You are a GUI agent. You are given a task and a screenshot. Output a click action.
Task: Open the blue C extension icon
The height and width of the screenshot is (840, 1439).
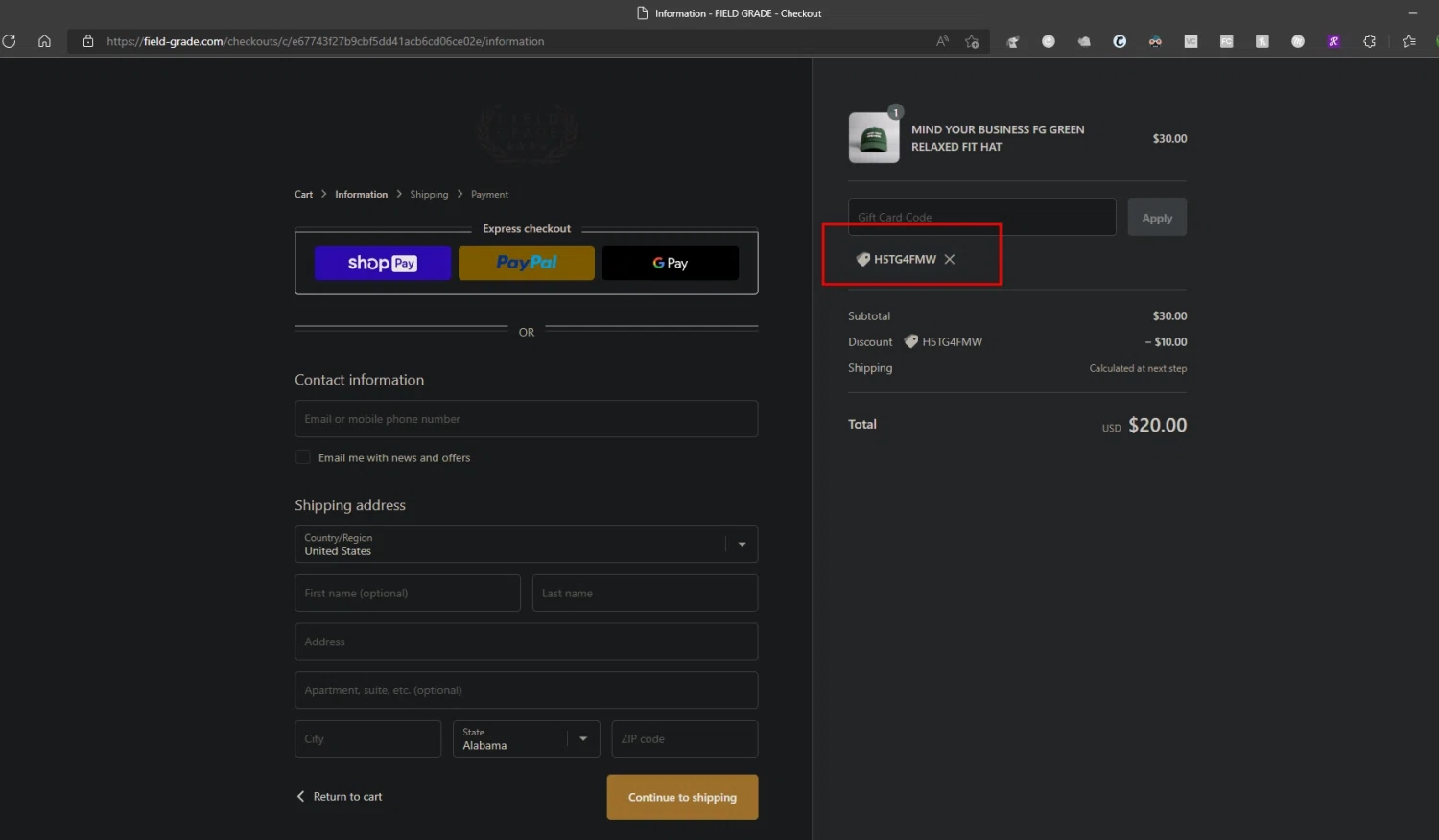click(x=1120, y=41)
